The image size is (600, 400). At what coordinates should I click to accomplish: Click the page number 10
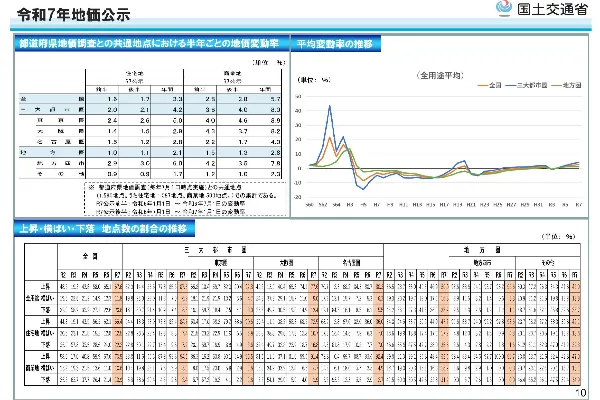pyautogui.click(x=580, y=392)
